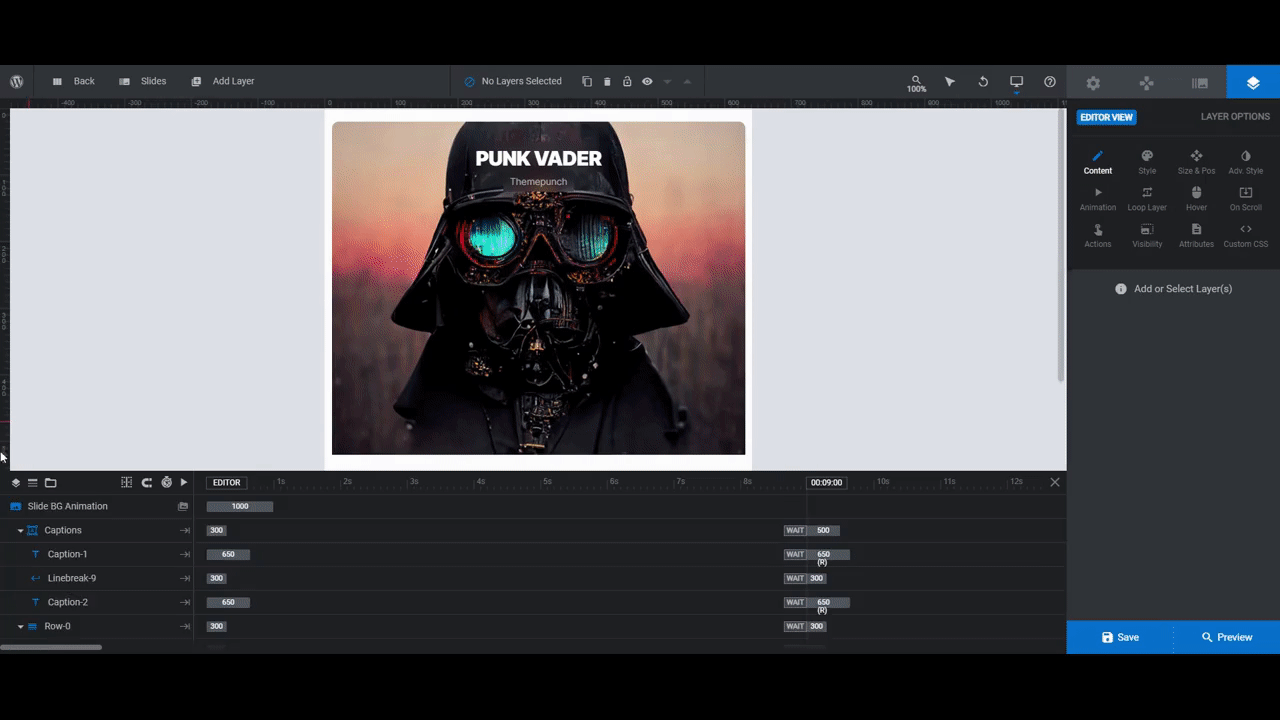
Task: Click the Caption-1 row end-of-slide arrow toggle
Action: pos(185,554)
